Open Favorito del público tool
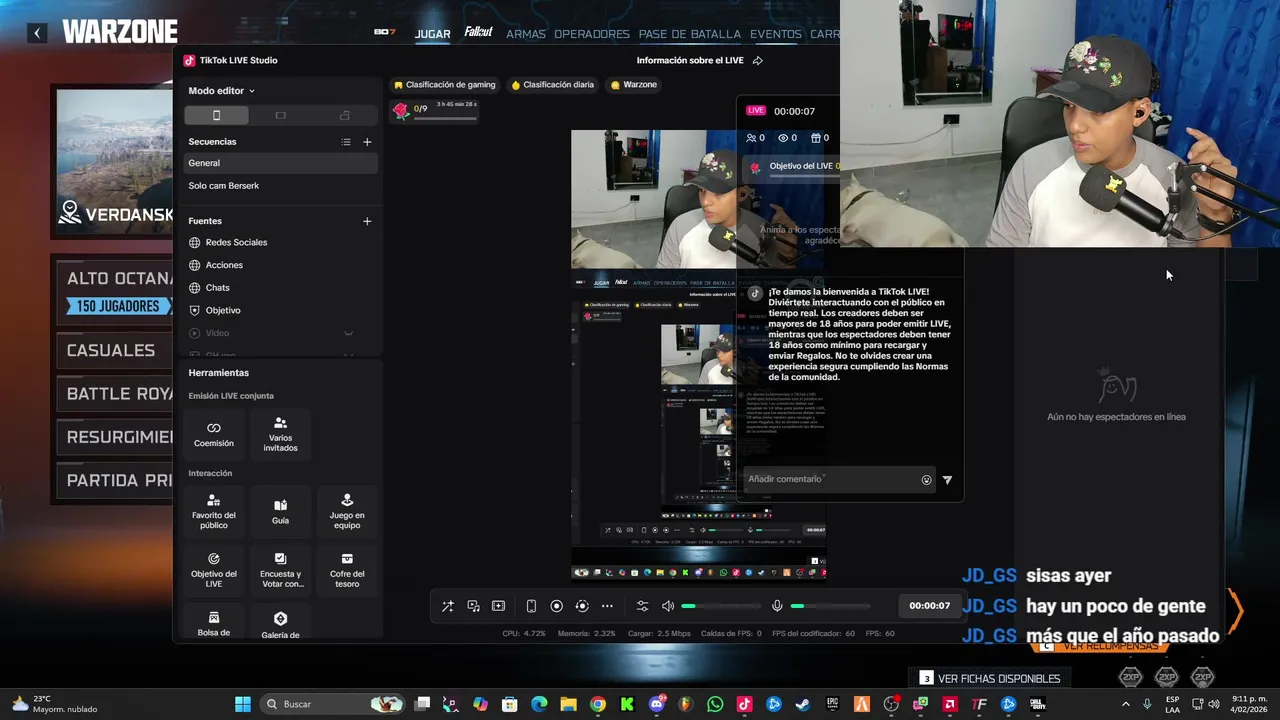This screenshot has height=720, width=1280. (214, 511)
